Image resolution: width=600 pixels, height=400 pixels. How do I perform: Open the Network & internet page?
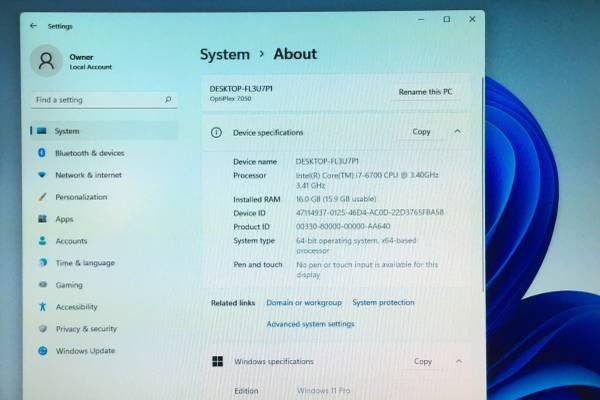point(88,175)
